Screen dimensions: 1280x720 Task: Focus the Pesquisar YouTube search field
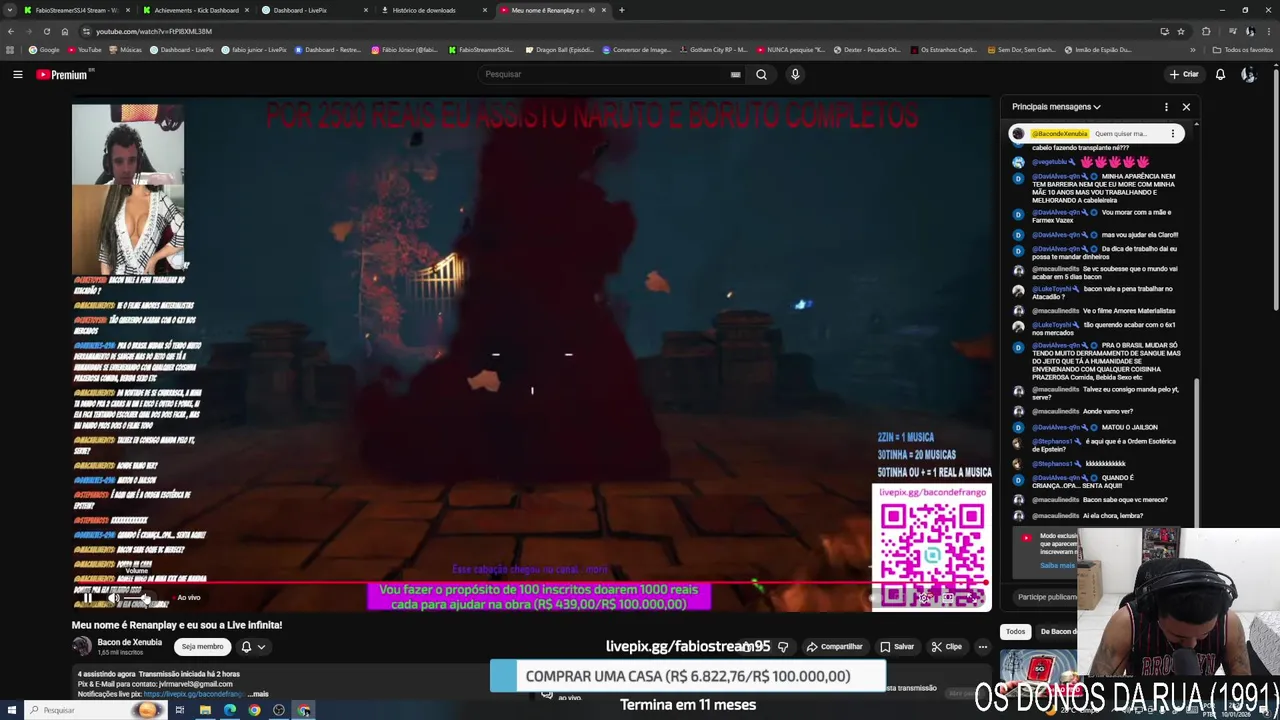[x=603, y=74]
